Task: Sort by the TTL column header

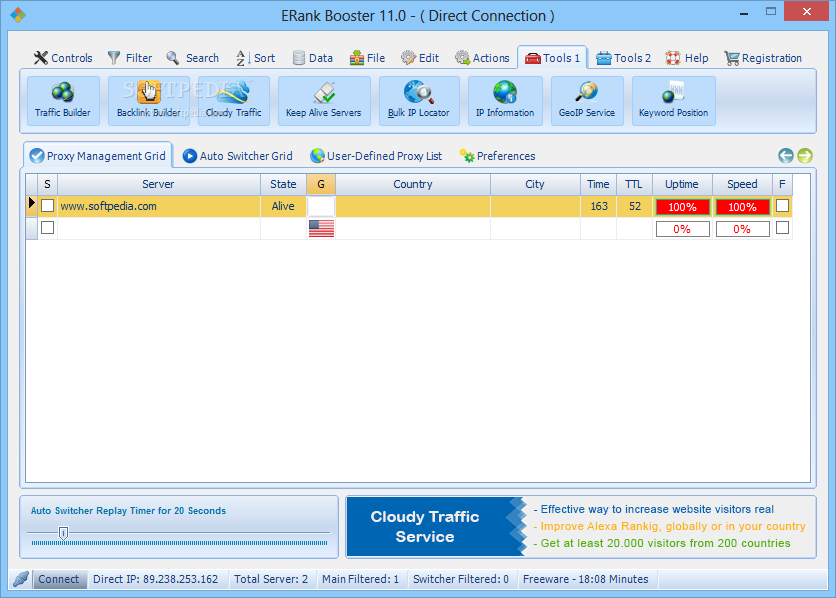Action: coord(634,184)
